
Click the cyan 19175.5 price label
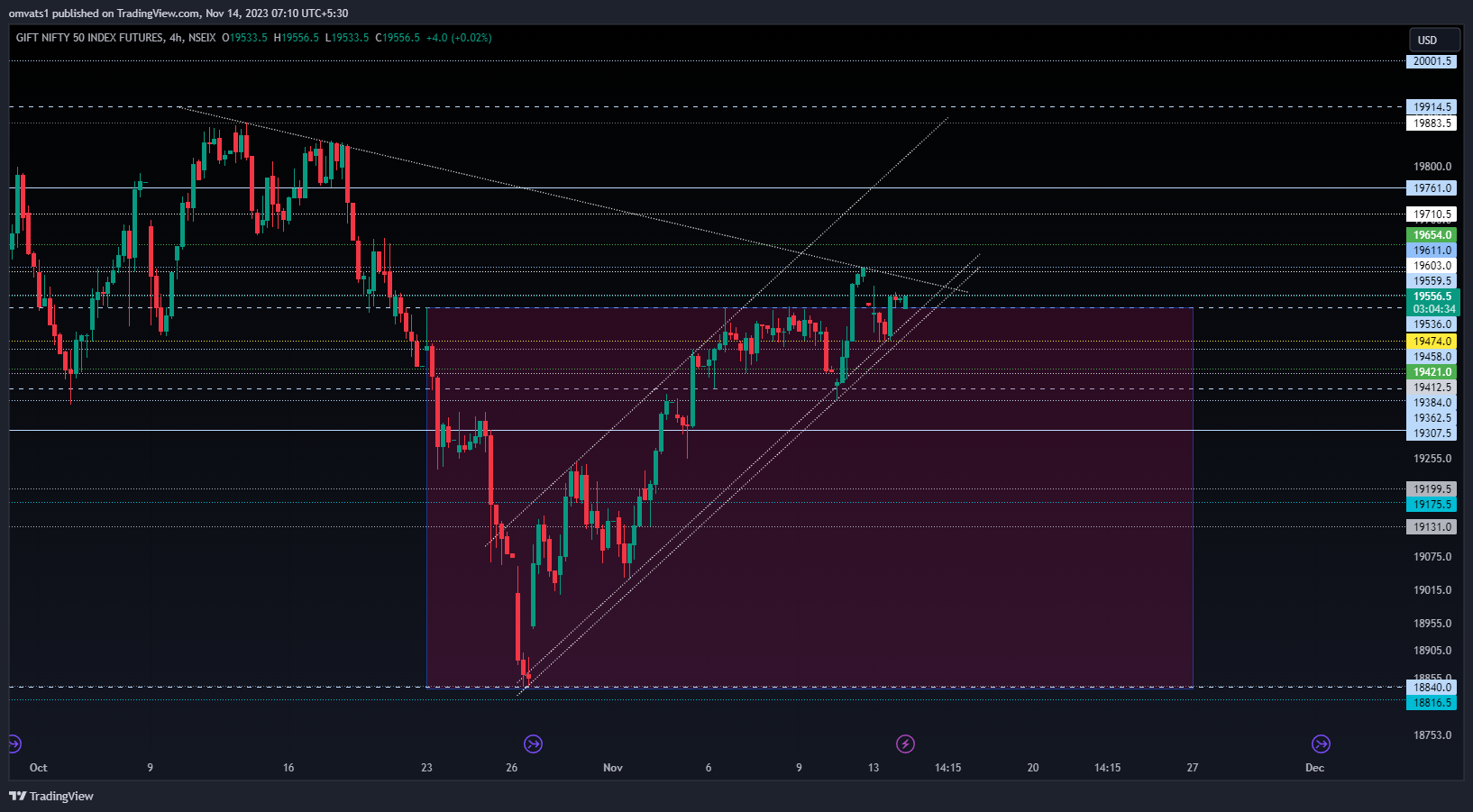pyautogui.click(x=1432, y=505)
